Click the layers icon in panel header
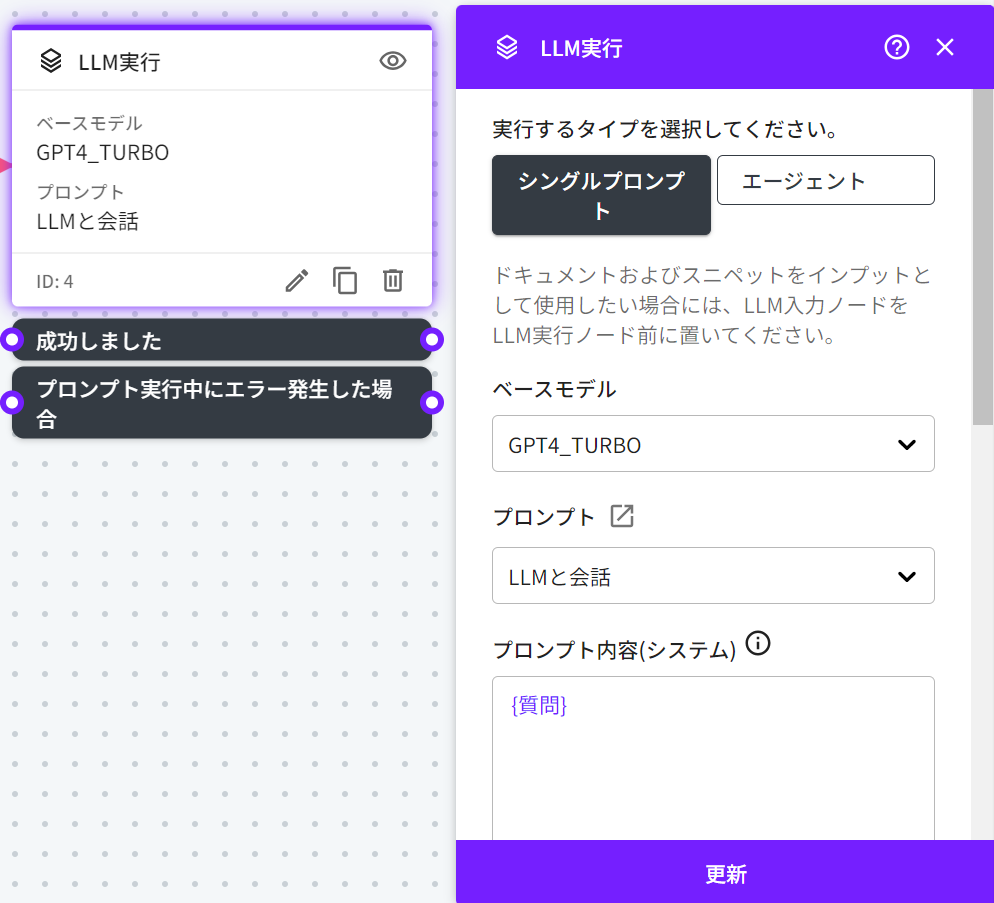Viewport: 994px width, 903px height. tap(507, 47)
